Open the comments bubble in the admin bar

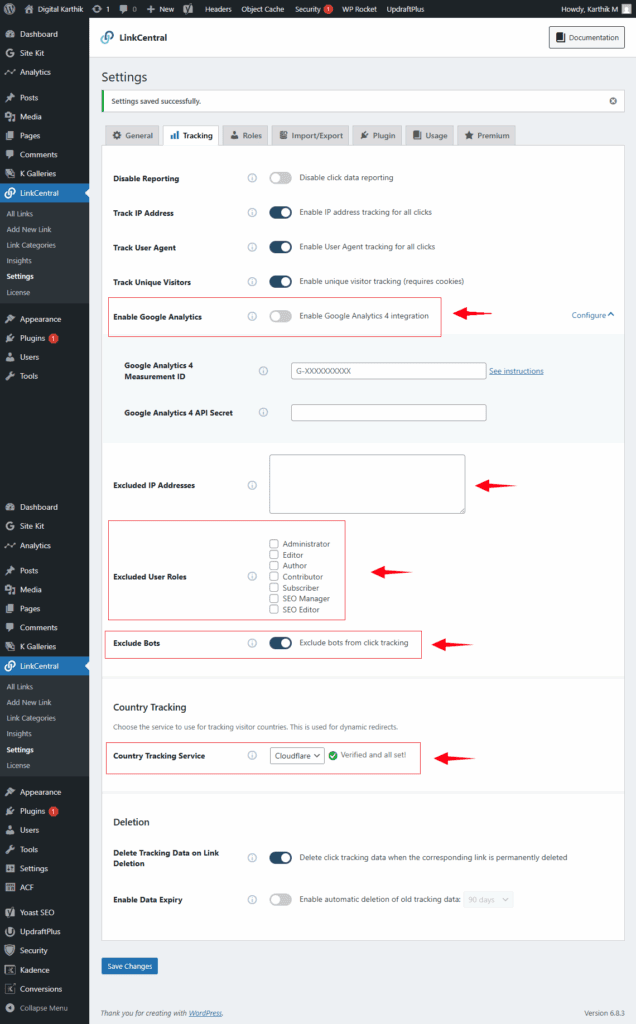coord(127,8)
